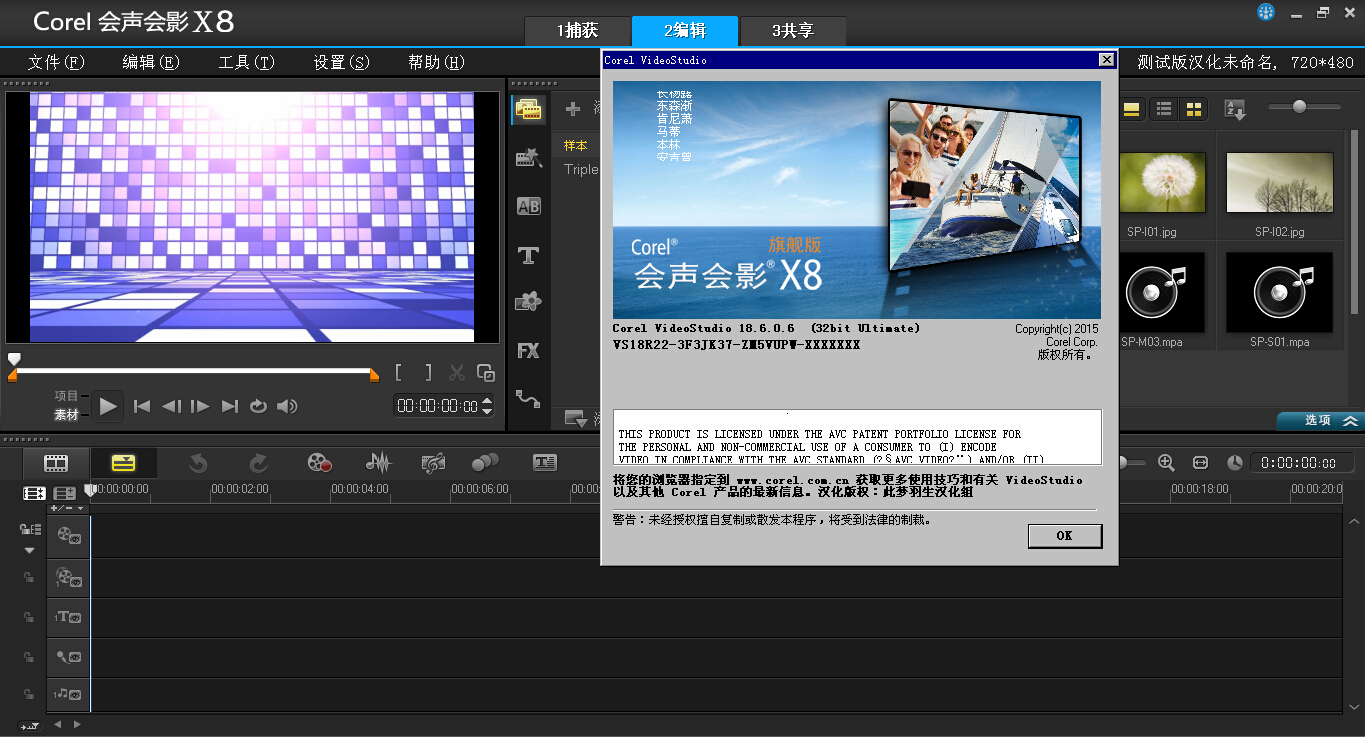Open the Track Manager icon
Screen dimensions: 1365x737
click(65, 493)
